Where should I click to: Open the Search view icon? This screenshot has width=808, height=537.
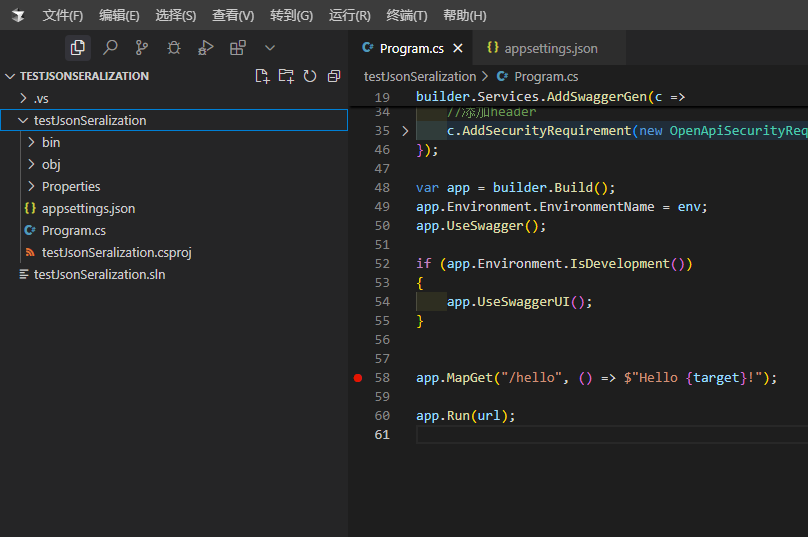110,47
